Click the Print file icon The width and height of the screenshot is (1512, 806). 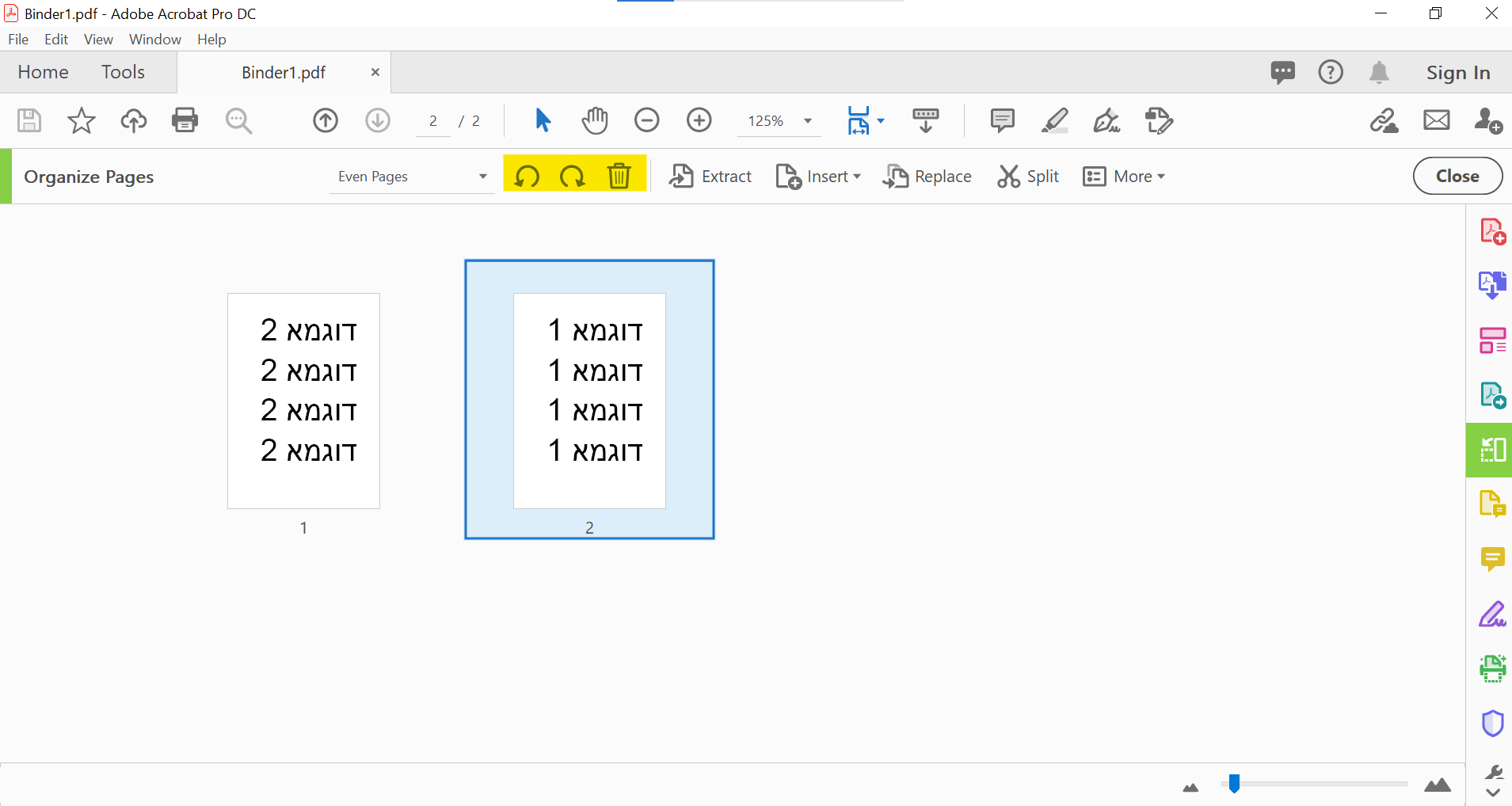click(185, 120)
